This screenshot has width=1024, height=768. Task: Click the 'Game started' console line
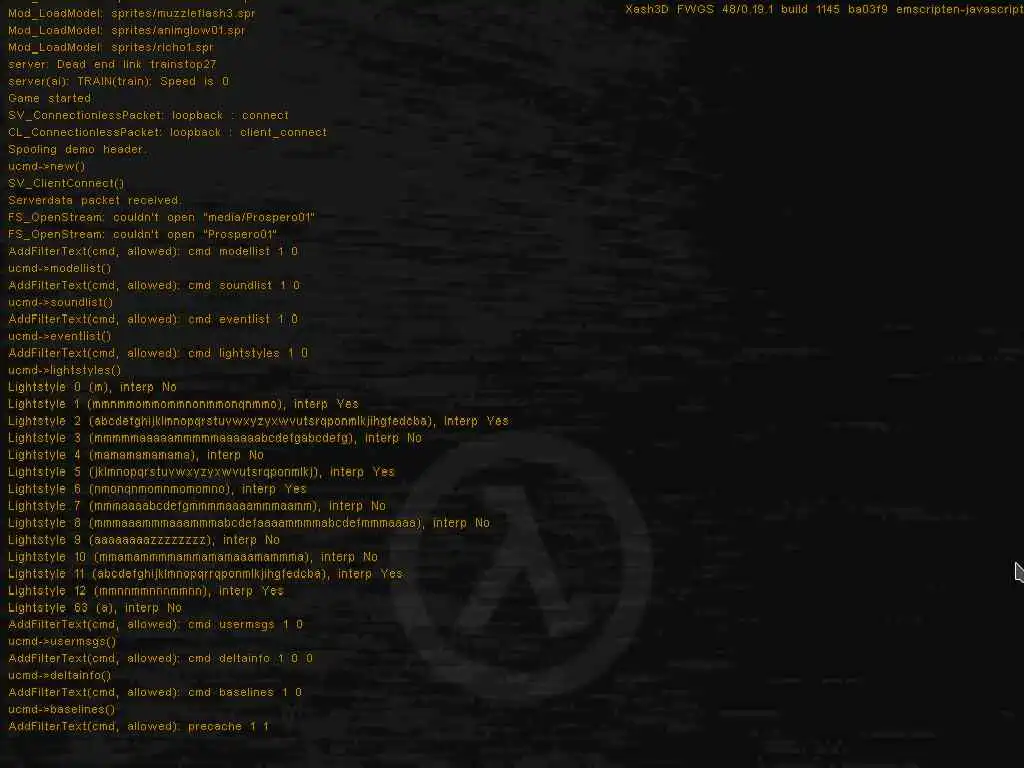pyautogui.click(x=50, y=98)
